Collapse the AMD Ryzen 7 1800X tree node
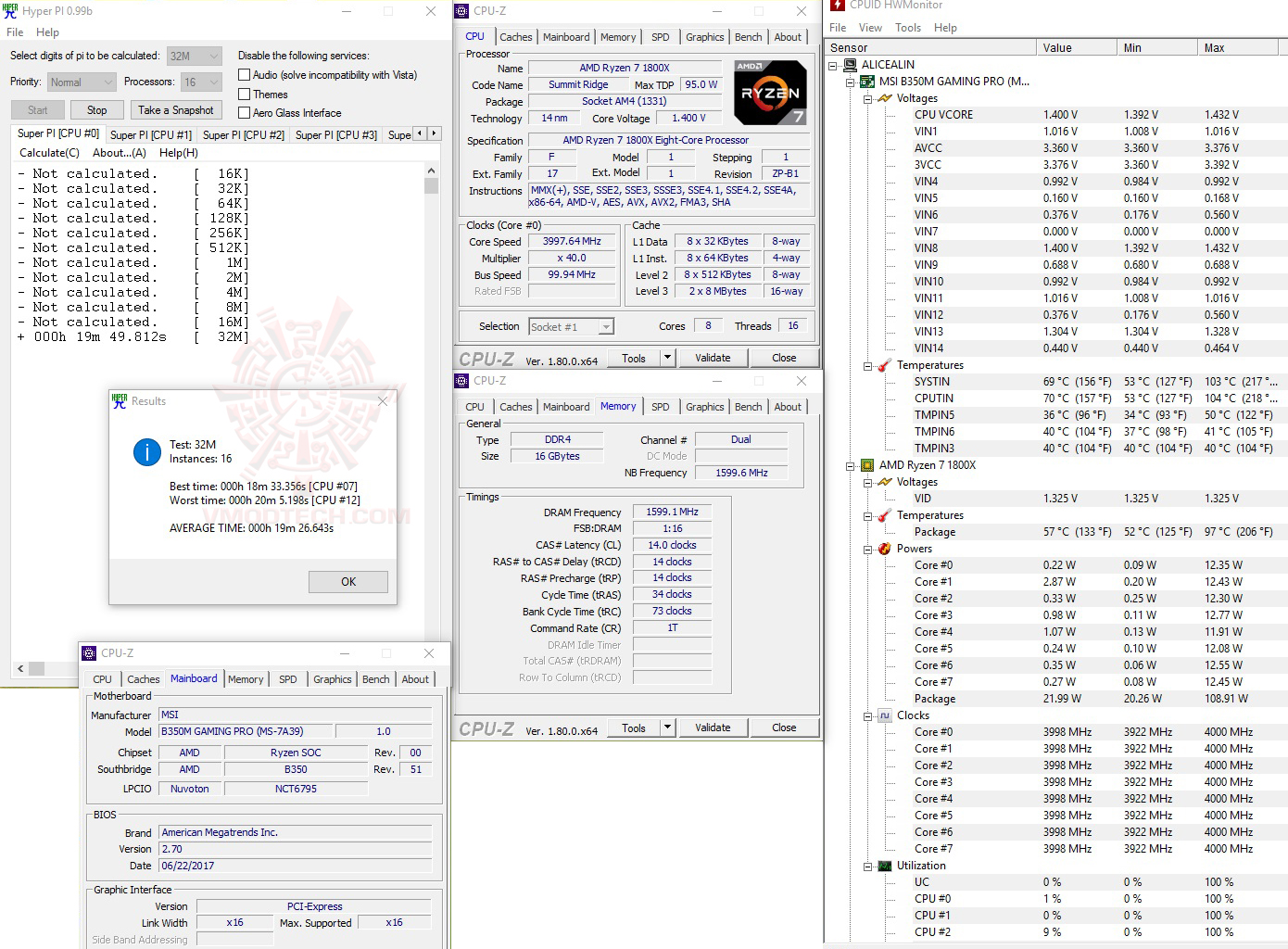1288x949 pixels. [851, 465]
